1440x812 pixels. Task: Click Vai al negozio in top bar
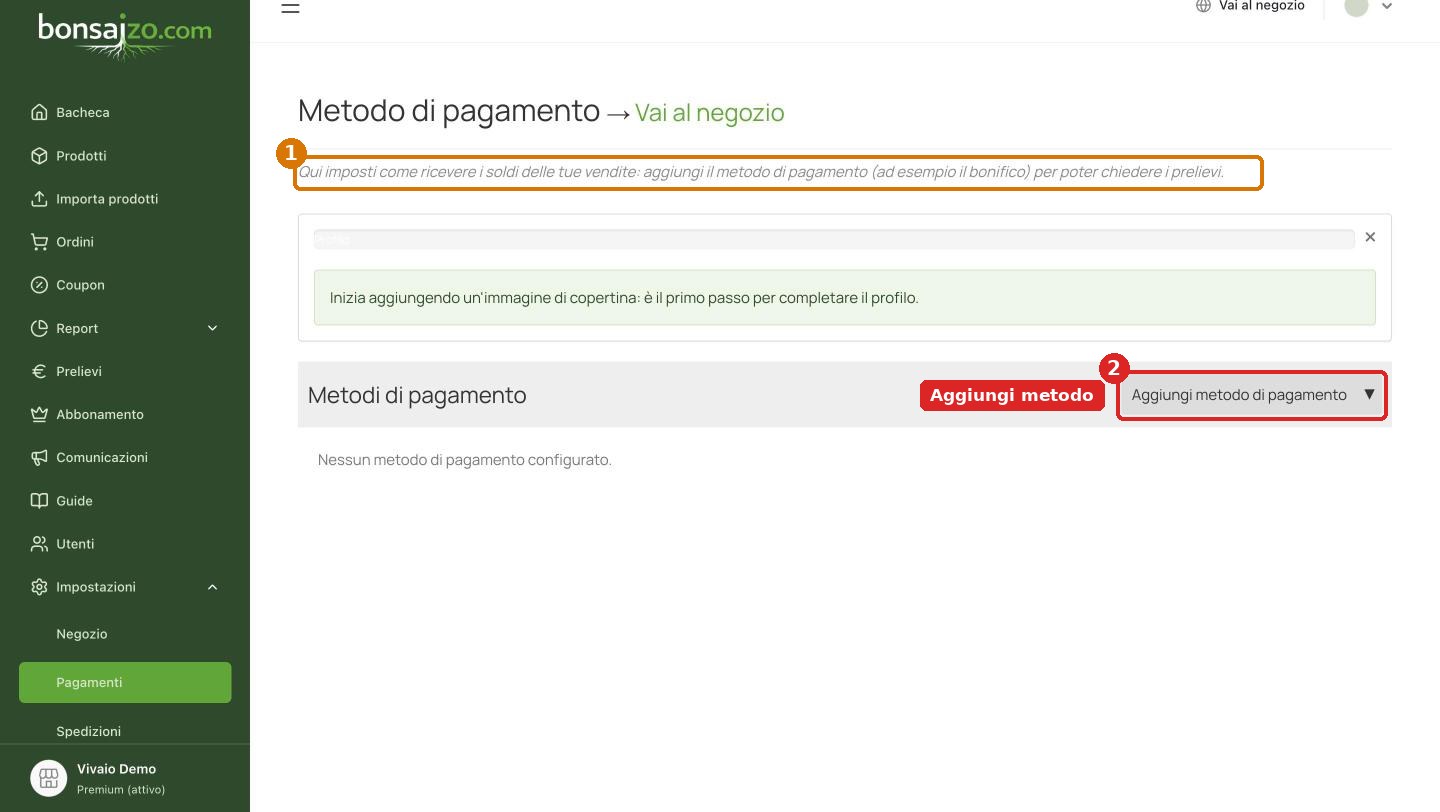tap(1261, 6)
